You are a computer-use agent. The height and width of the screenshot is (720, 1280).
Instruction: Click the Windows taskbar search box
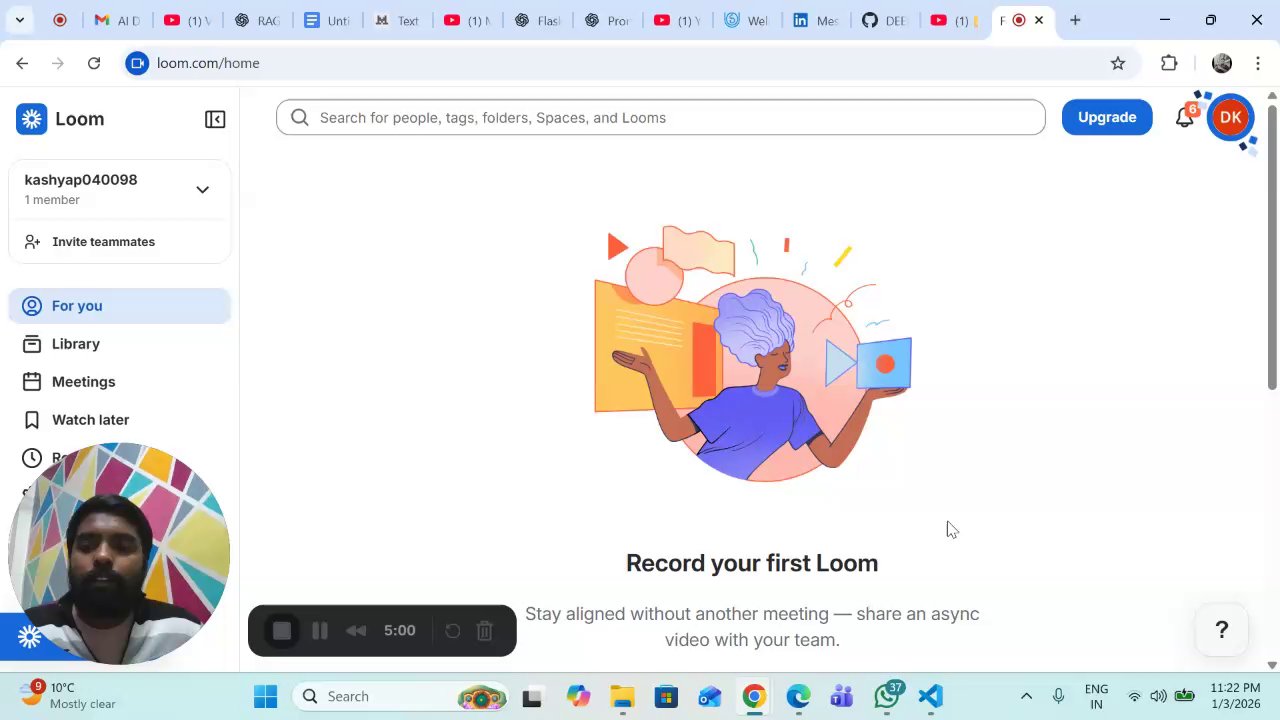click(400, 696)
